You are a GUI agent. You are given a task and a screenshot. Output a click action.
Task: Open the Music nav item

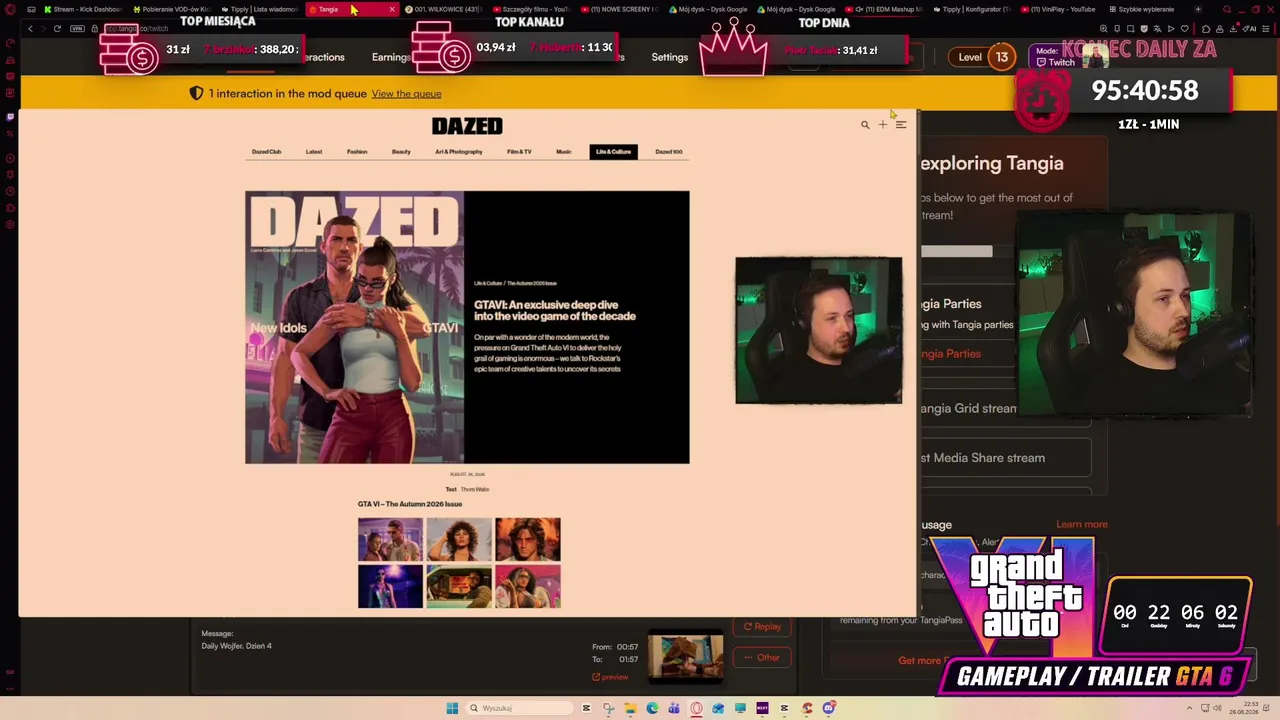tap(564, 152)
